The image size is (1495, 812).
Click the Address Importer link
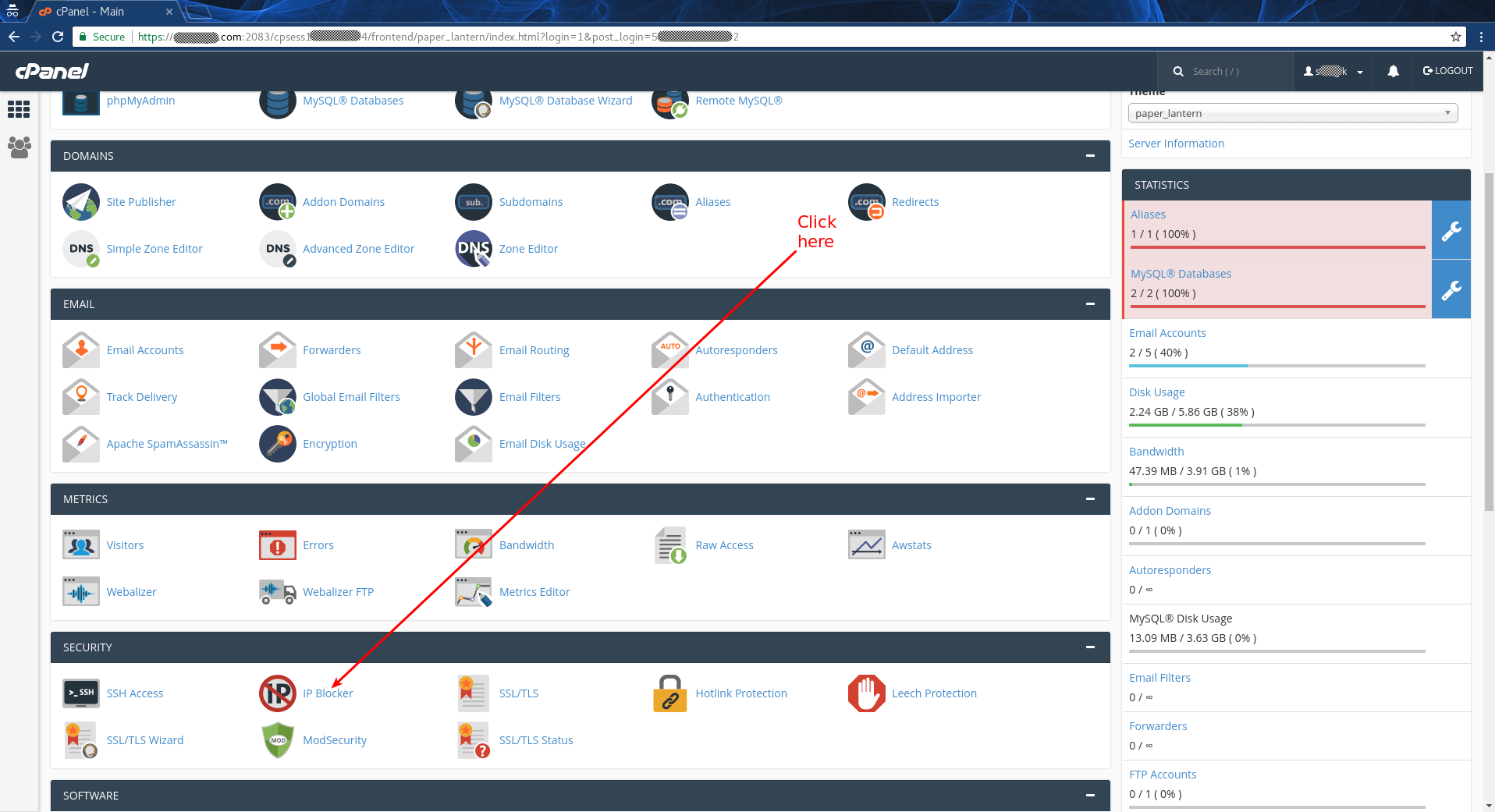[936, 397]
